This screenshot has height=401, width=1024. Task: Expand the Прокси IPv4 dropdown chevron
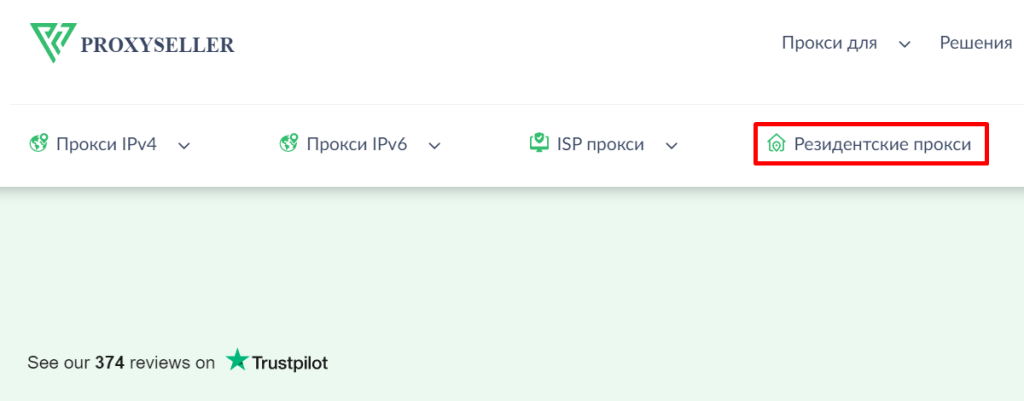click(184, 146)
